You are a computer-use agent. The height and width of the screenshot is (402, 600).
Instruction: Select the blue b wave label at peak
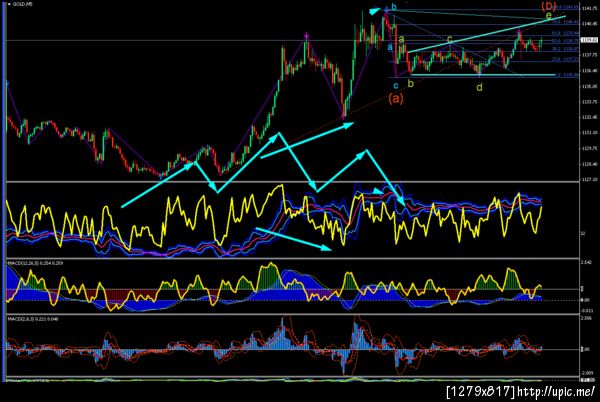[x=394, y=7]
